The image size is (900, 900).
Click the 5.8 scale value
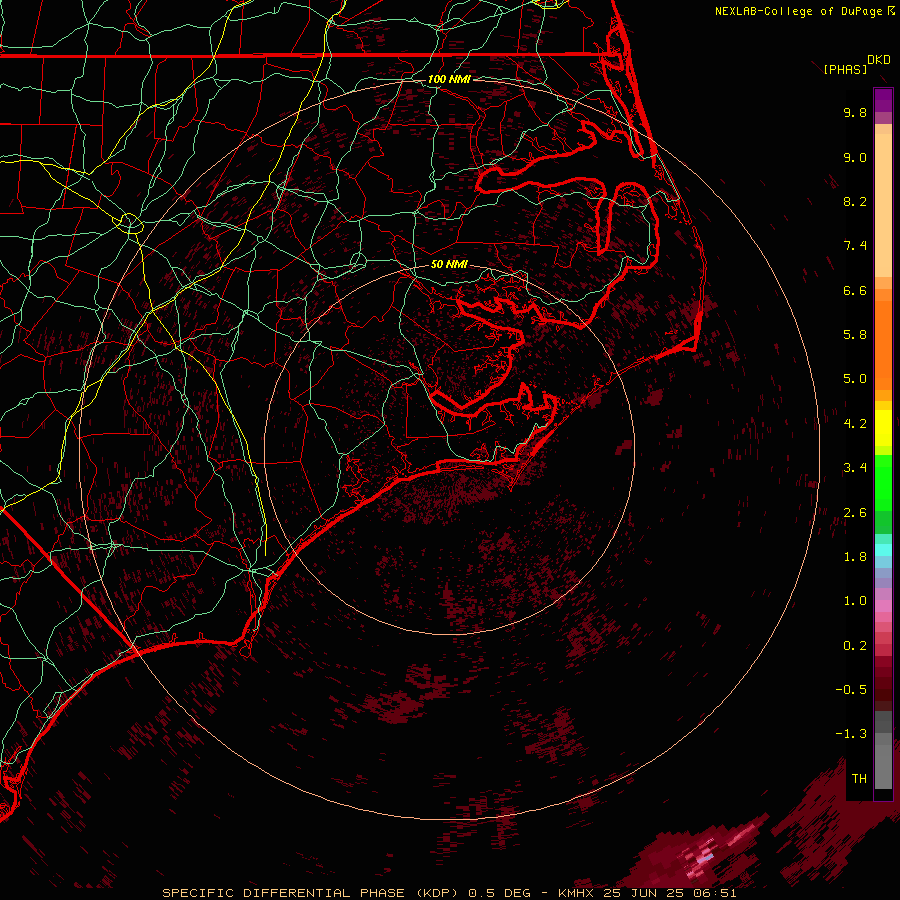855,335
